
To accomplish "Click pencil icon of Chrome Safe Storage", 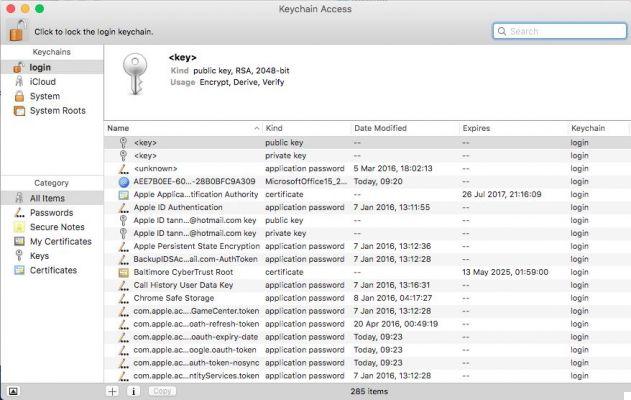I will point(124,298).
